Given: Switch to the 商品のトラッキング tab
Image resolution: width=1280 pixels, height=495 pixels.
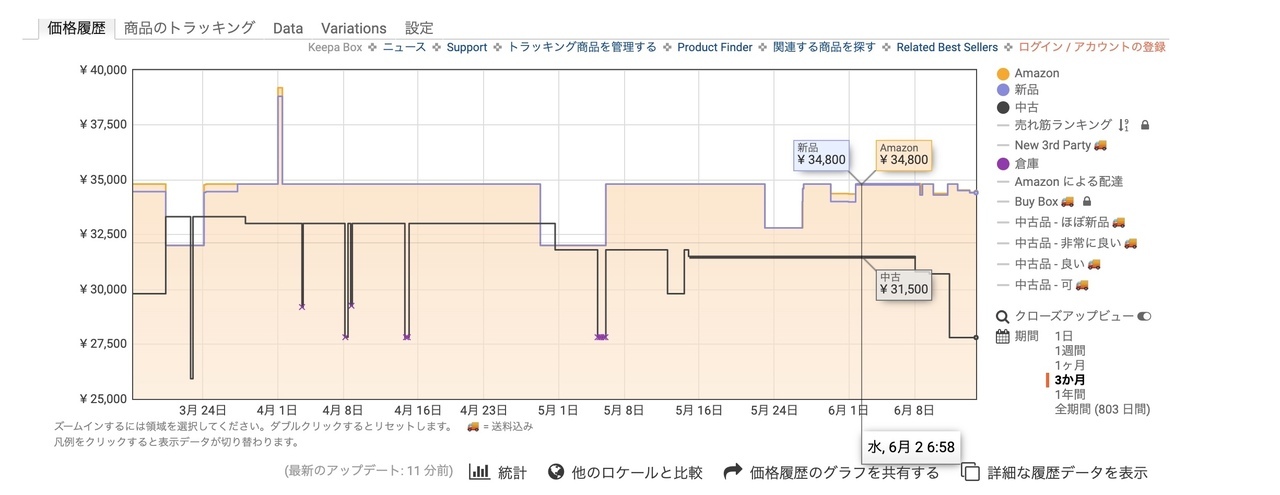Looking at the screenshot, I should point(189,28).
